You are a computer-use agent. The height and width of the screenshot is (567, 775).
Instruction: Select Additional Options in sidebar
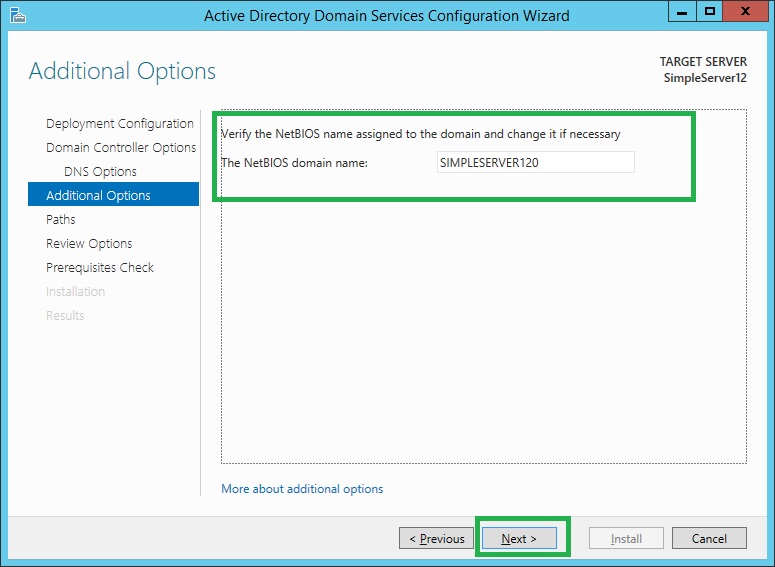coord(114,195)
